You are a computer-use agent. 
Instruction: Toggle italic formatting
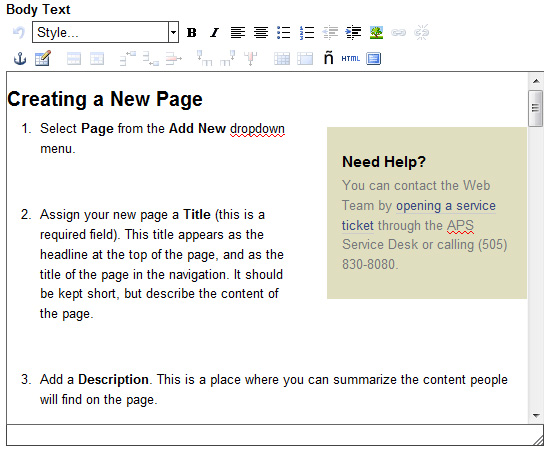214,33
